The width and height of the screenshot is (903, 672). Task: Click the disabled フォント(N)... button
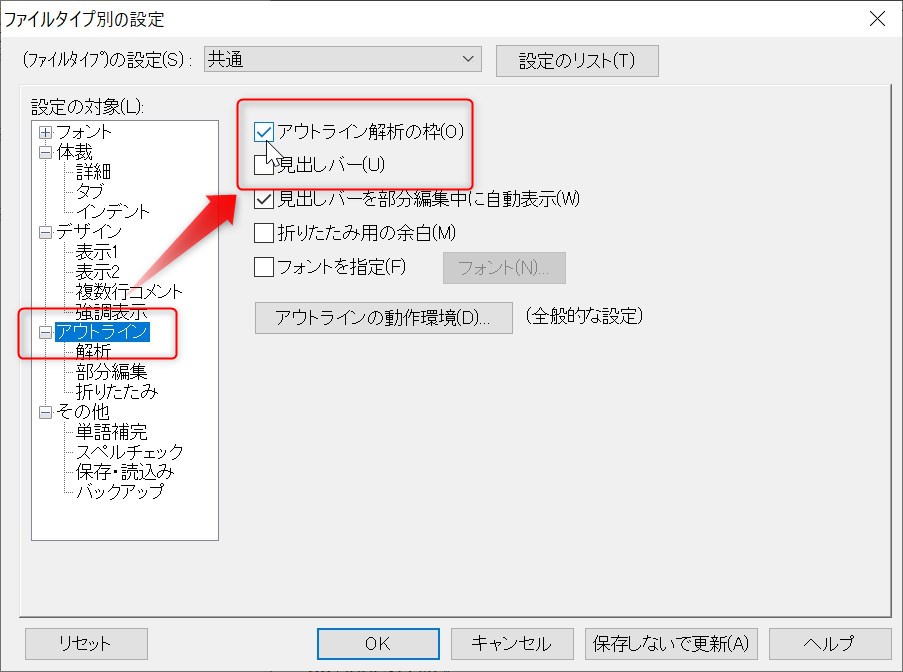504,268
